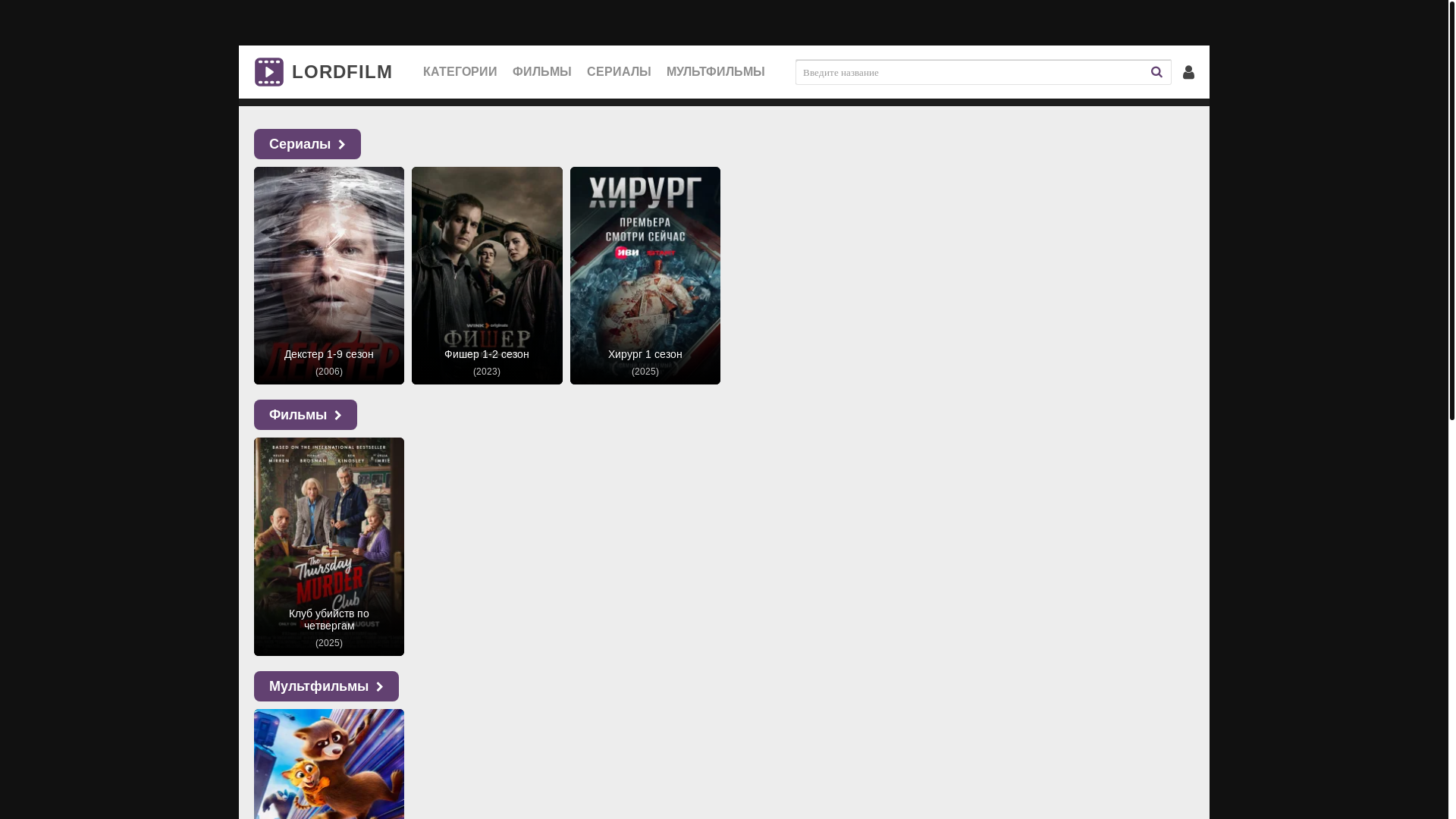1456x819 pixels.
Task: Open the raccoon cartoon poster
Action: click(x=329, y=764)
